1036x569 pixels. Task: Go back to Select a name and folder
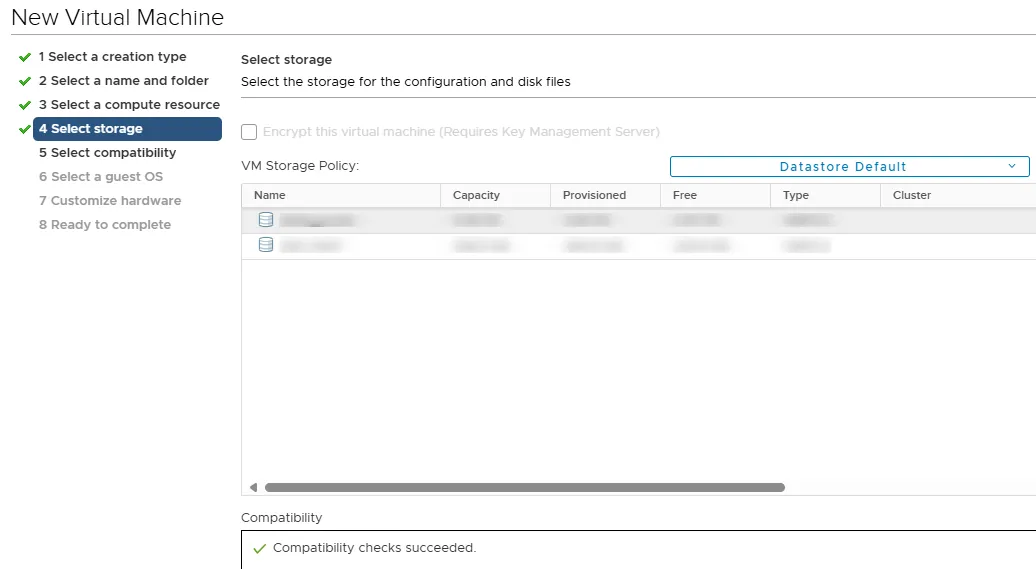[x=123, y=81]
